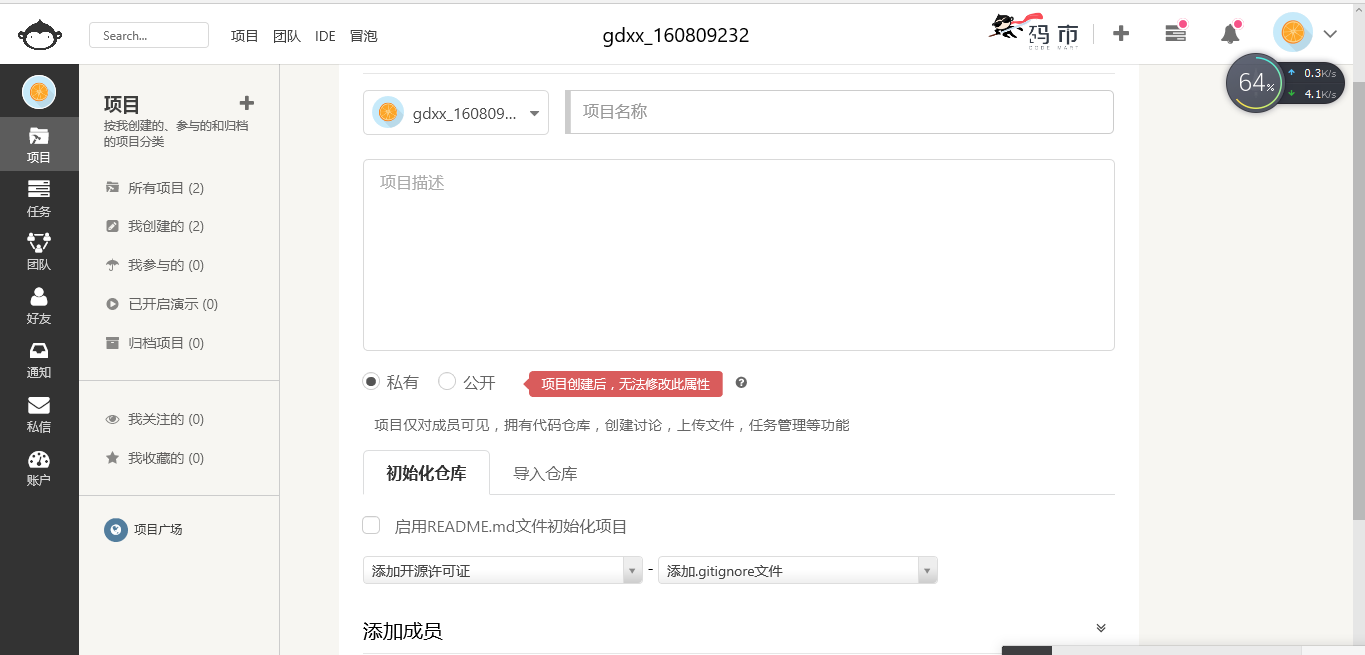
Task: Select the 私有 radio button
Action: click(x=371, y=382)
